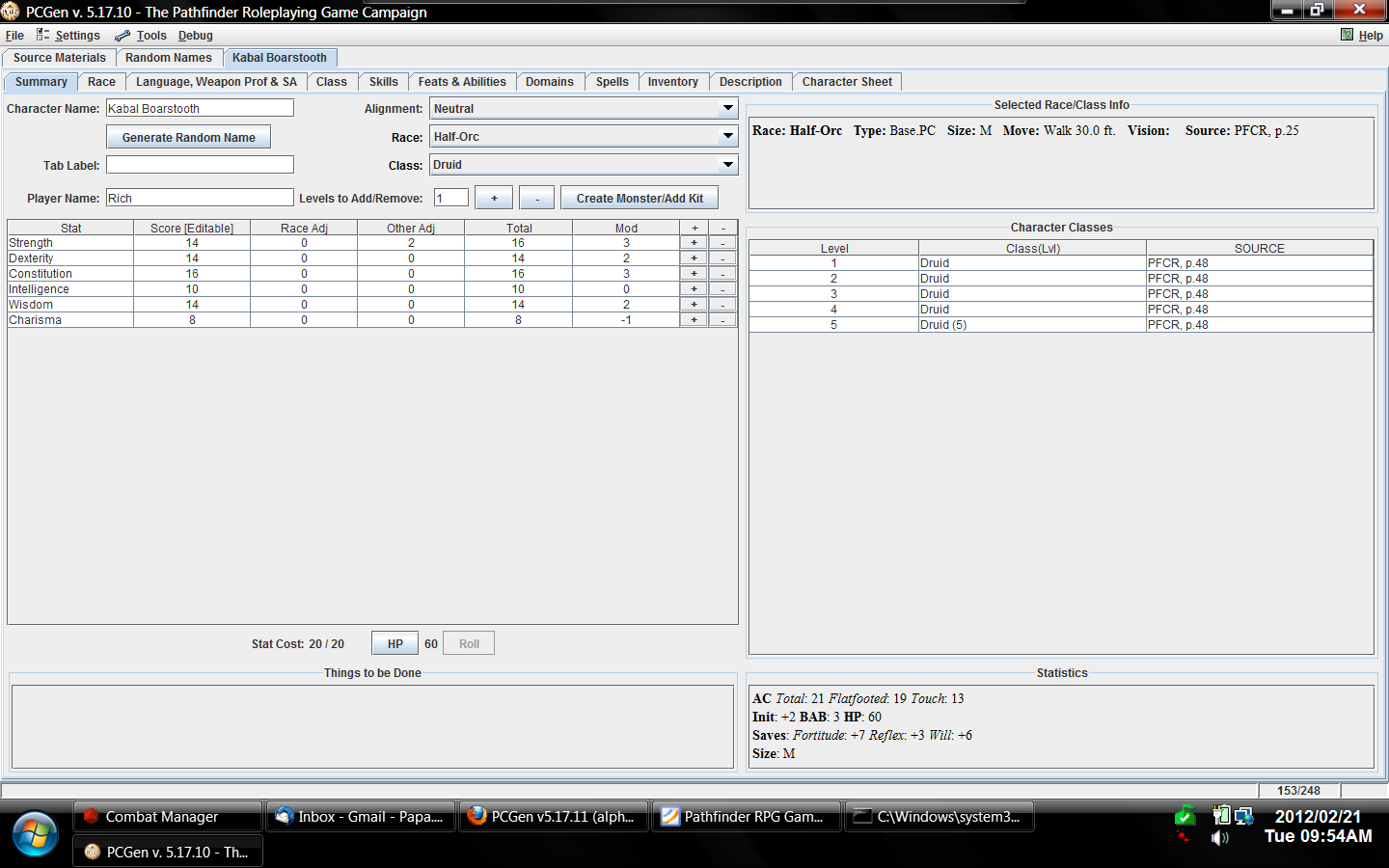The height and width of the screenshot is (868, 1389).
Task: Open Combat Manager from taskbar
Action: pos(167,817)
